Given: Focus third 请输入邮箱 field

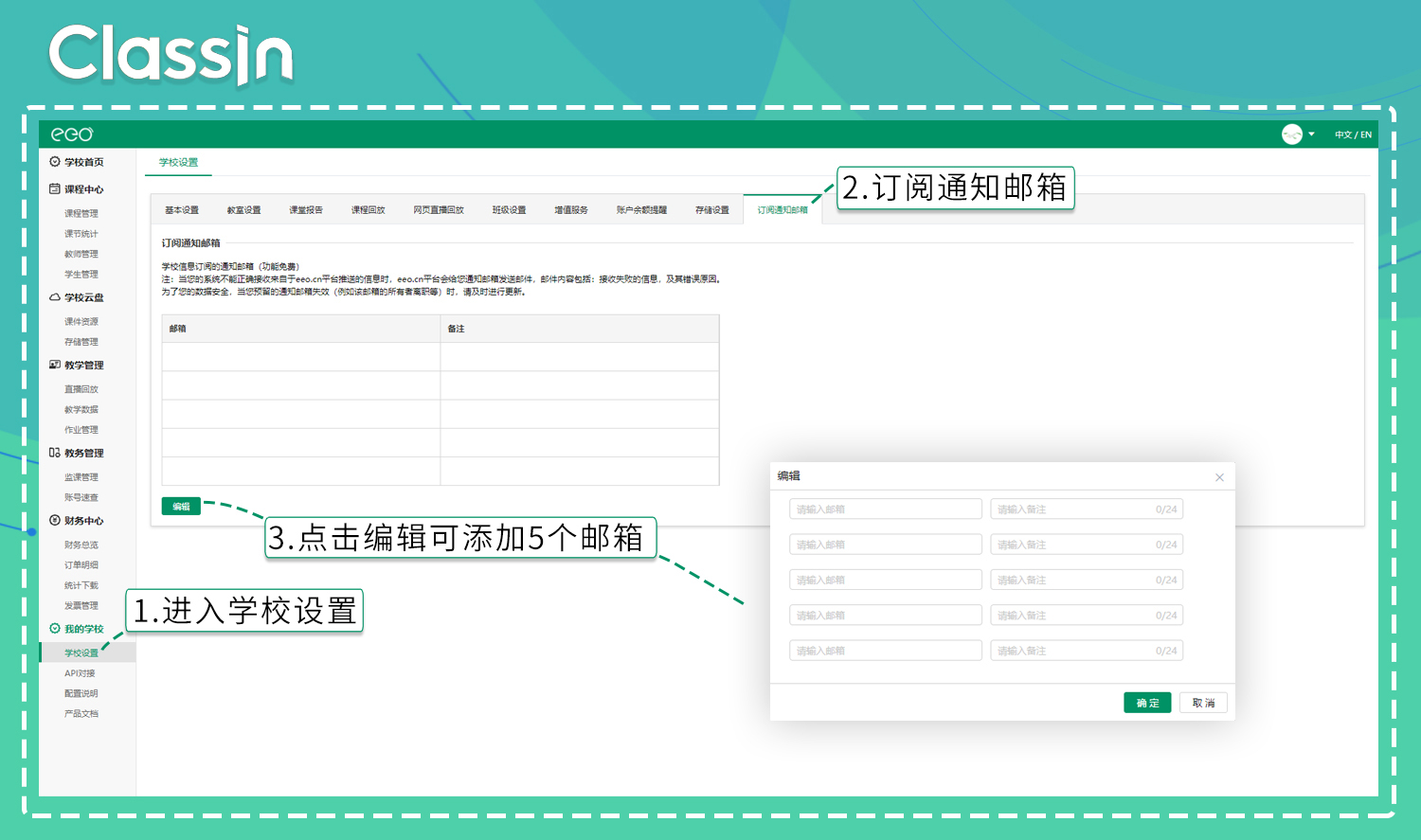Looking at the screenshot, I should point(886,580).
